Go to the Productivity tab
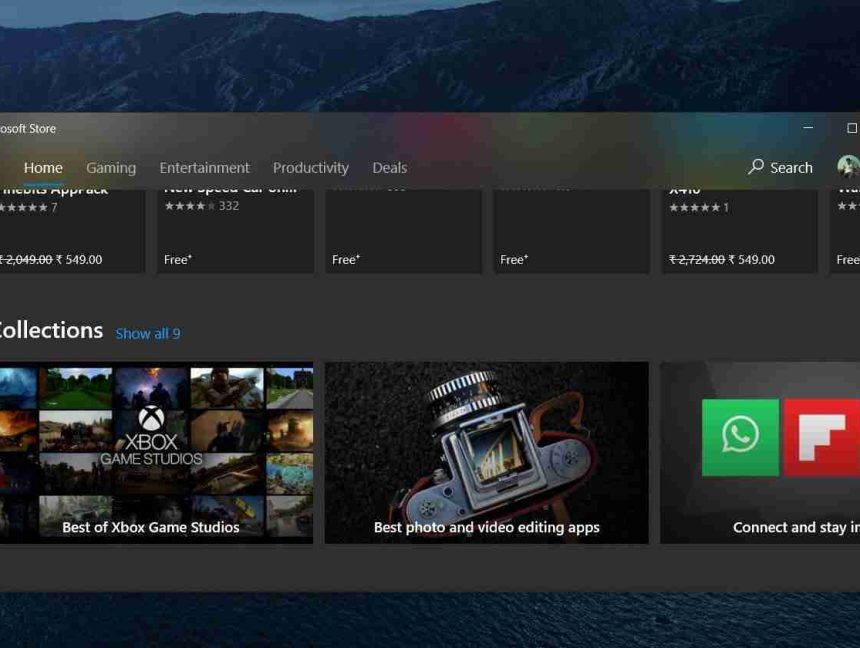Viewport: 860px width, 648px height. click(x=310, y=168)
